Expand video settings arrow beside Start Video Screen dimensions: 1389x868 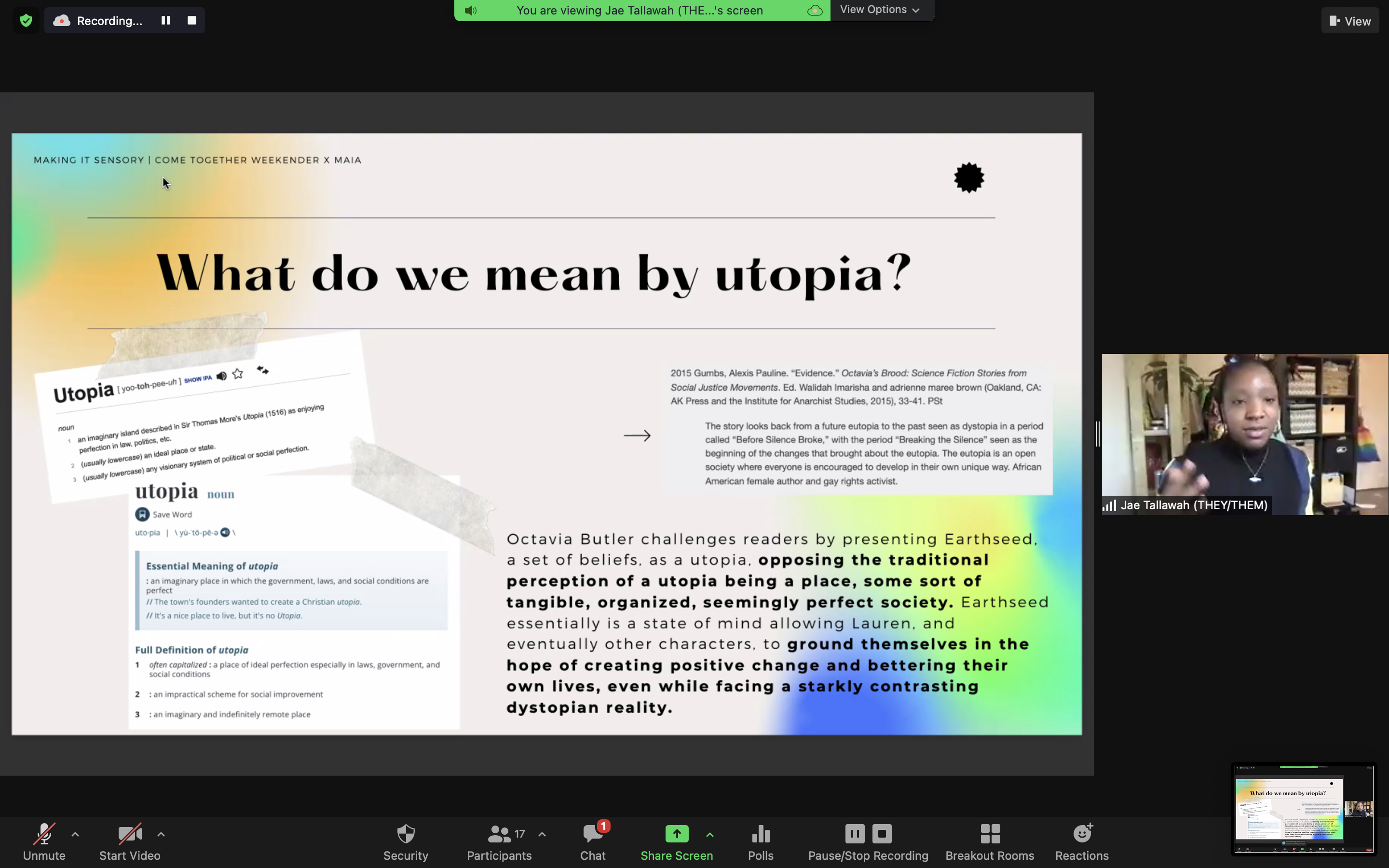click(161, 834)
